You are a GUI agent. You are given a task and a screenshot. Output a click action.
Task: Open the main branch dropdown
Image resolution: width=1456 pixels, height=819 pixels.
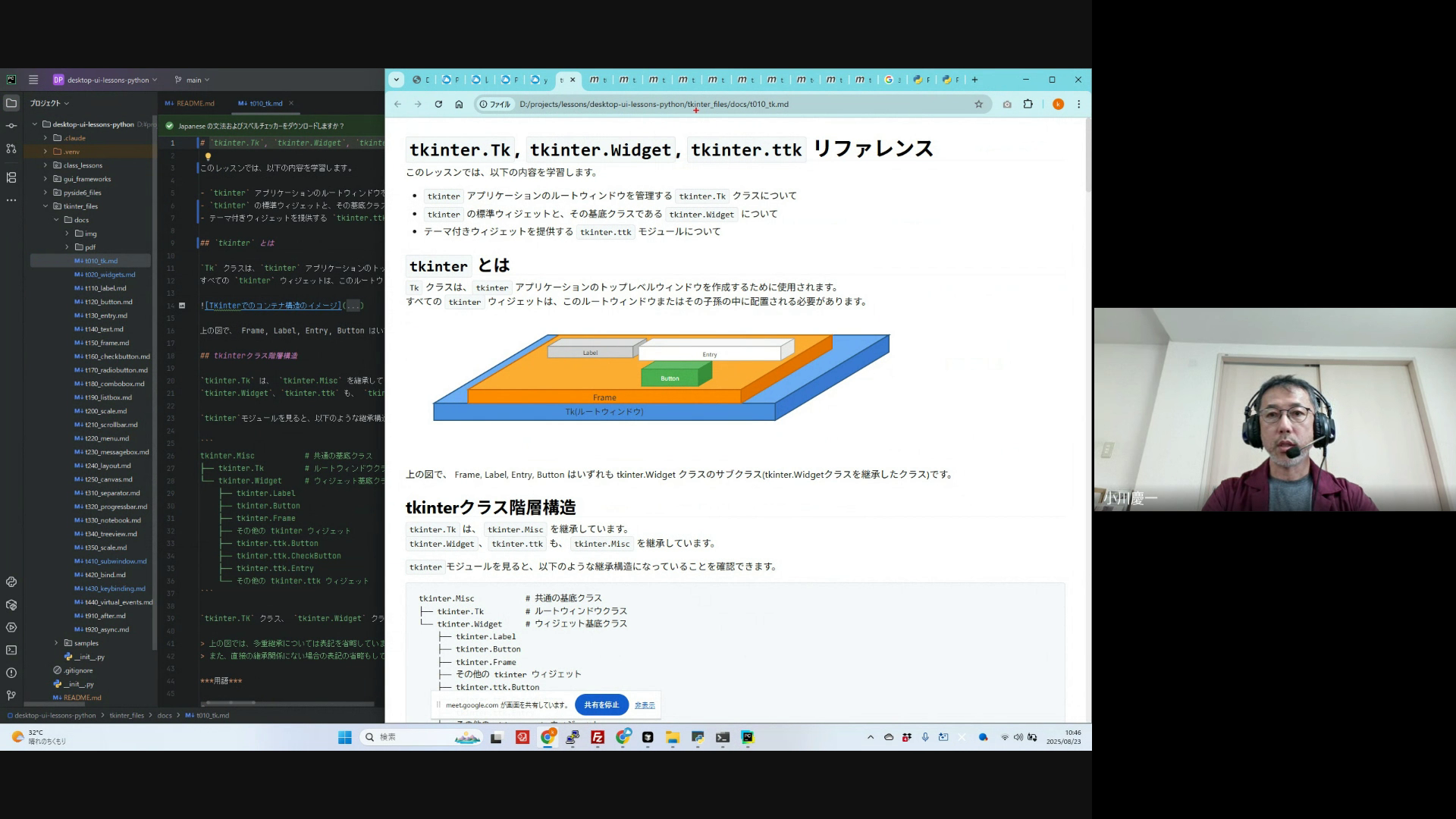pyautogui.click(x=193, y=80)
